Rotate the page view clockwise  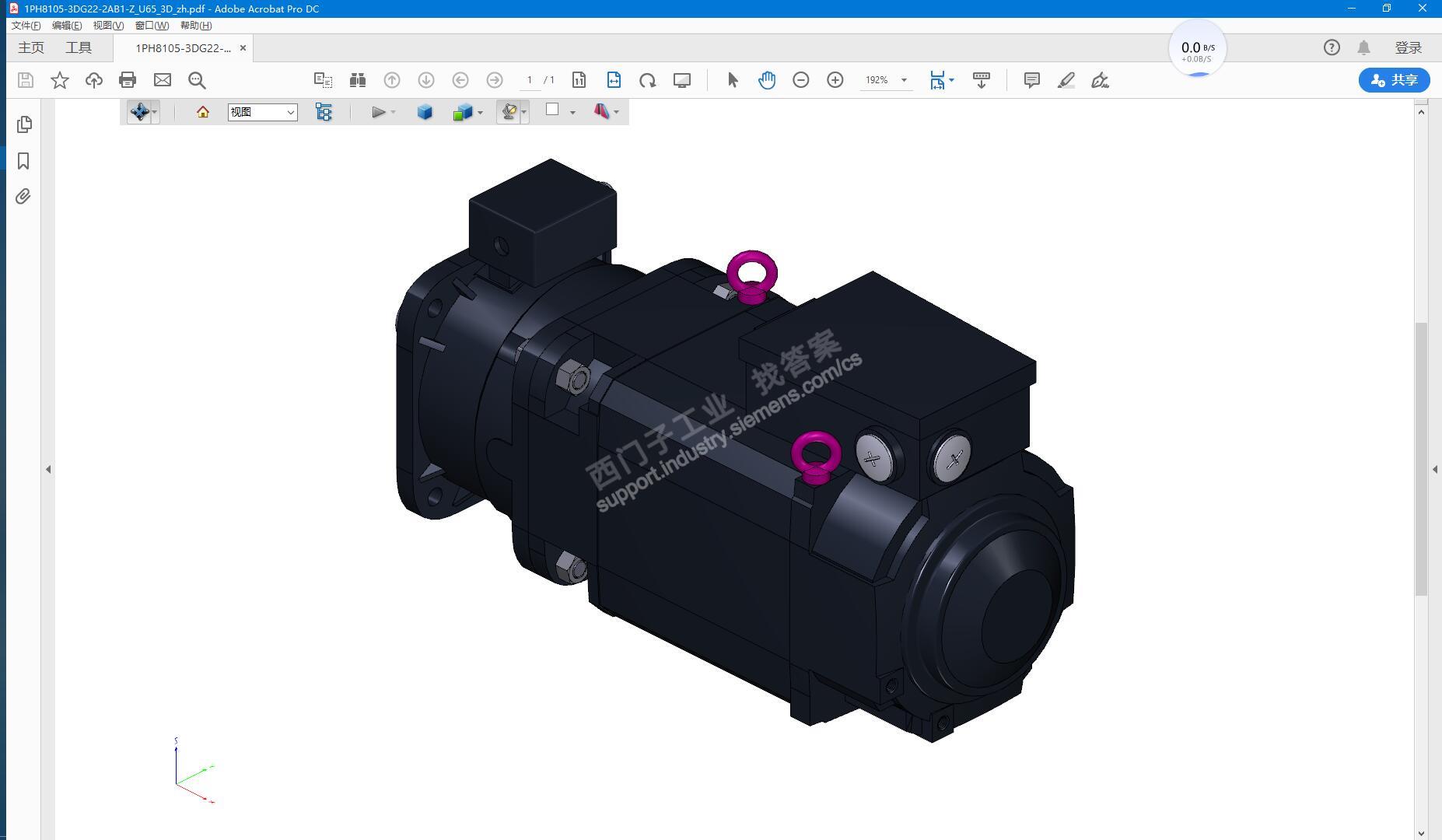pyautogui.click(x=648, y=80)
